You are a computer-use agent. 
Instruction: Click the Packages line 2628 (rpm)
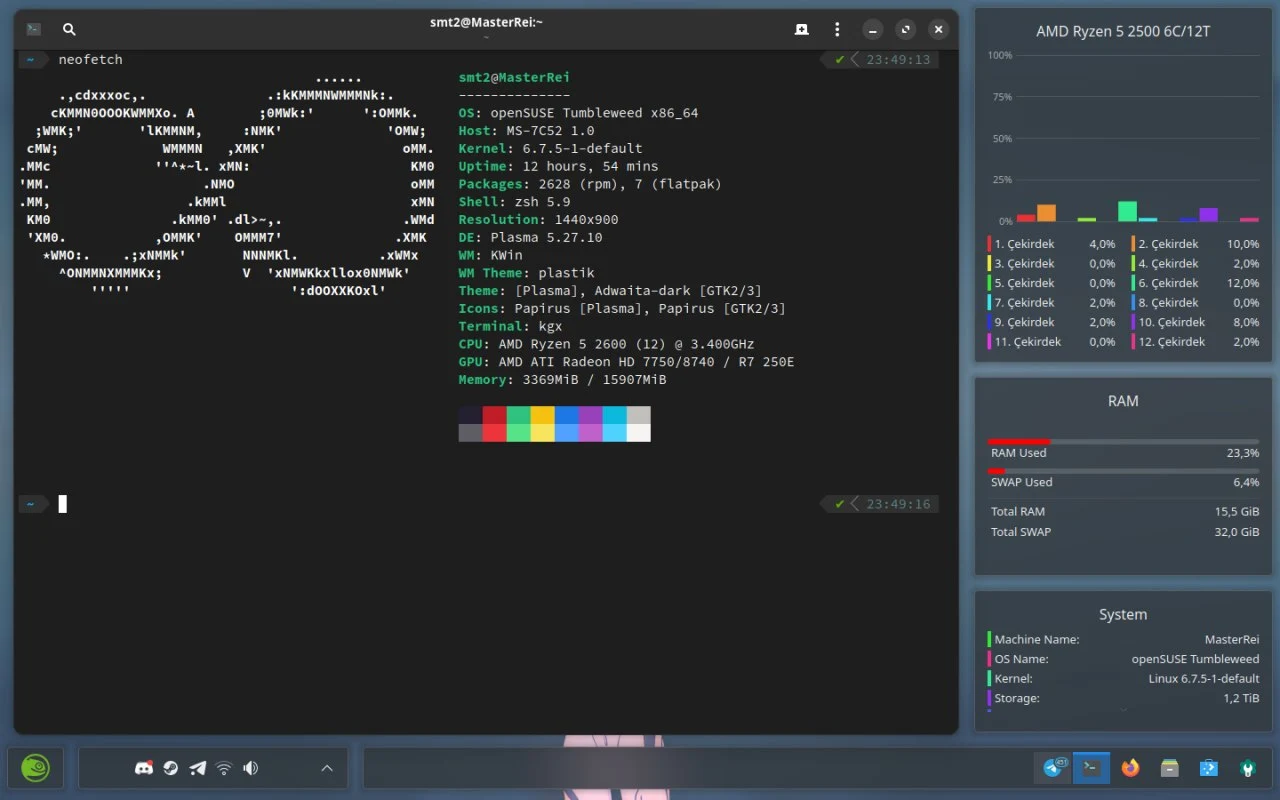pos(590,184)
